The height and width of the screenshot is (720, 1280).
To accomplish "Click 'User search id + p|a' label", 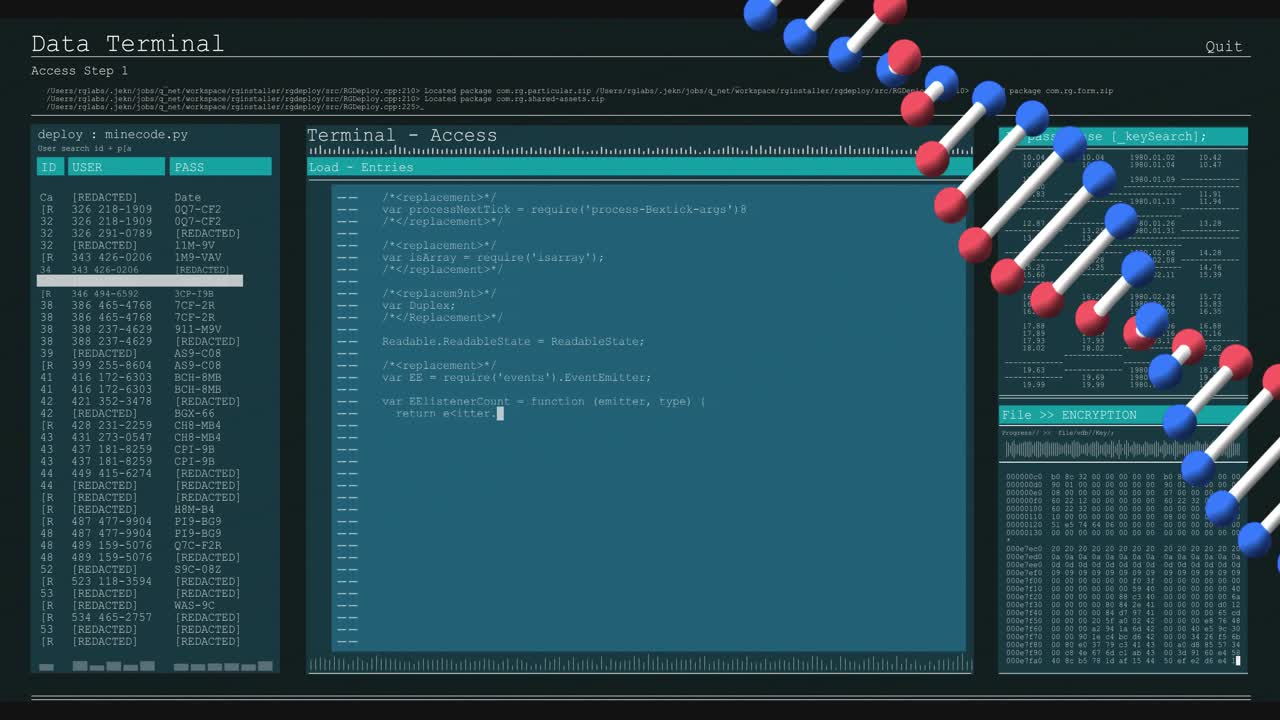I will [x=84, y=148].
